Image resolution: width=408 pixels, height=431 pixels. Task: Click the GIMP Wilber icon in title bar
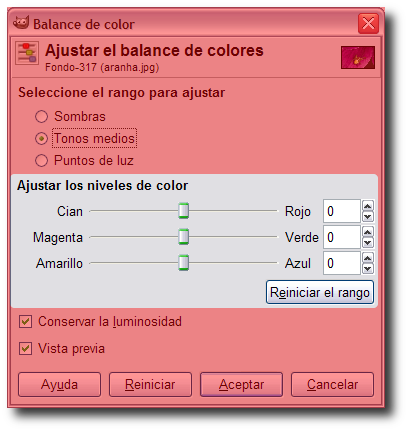[21, 23]
